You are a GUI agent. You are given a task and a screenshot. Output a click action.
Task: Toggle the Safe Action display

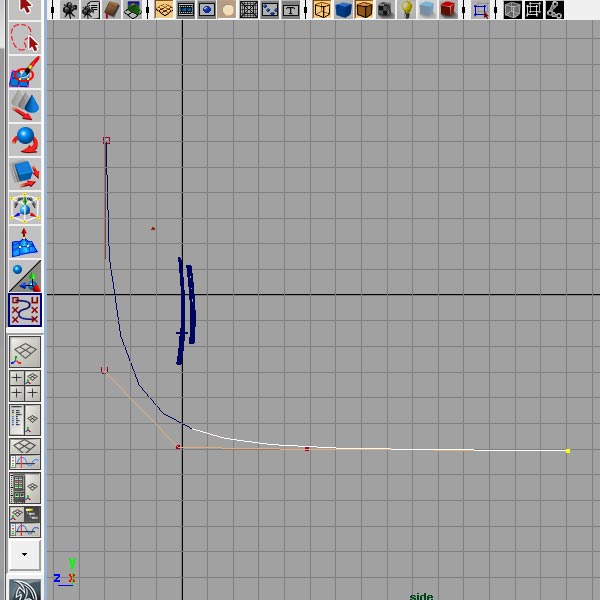[270, 10]
